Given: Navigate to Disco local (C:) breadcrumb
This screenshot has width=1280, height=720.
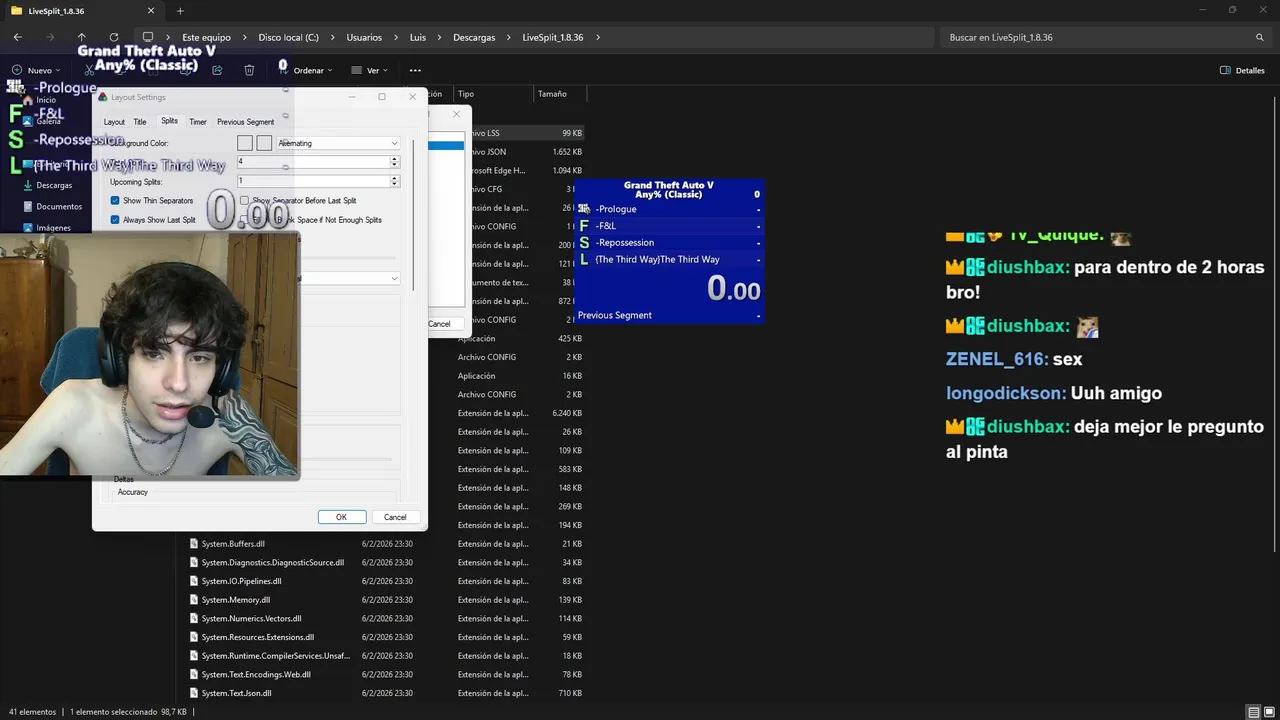Looking at the screenshot, I should (x=288, y=37).
